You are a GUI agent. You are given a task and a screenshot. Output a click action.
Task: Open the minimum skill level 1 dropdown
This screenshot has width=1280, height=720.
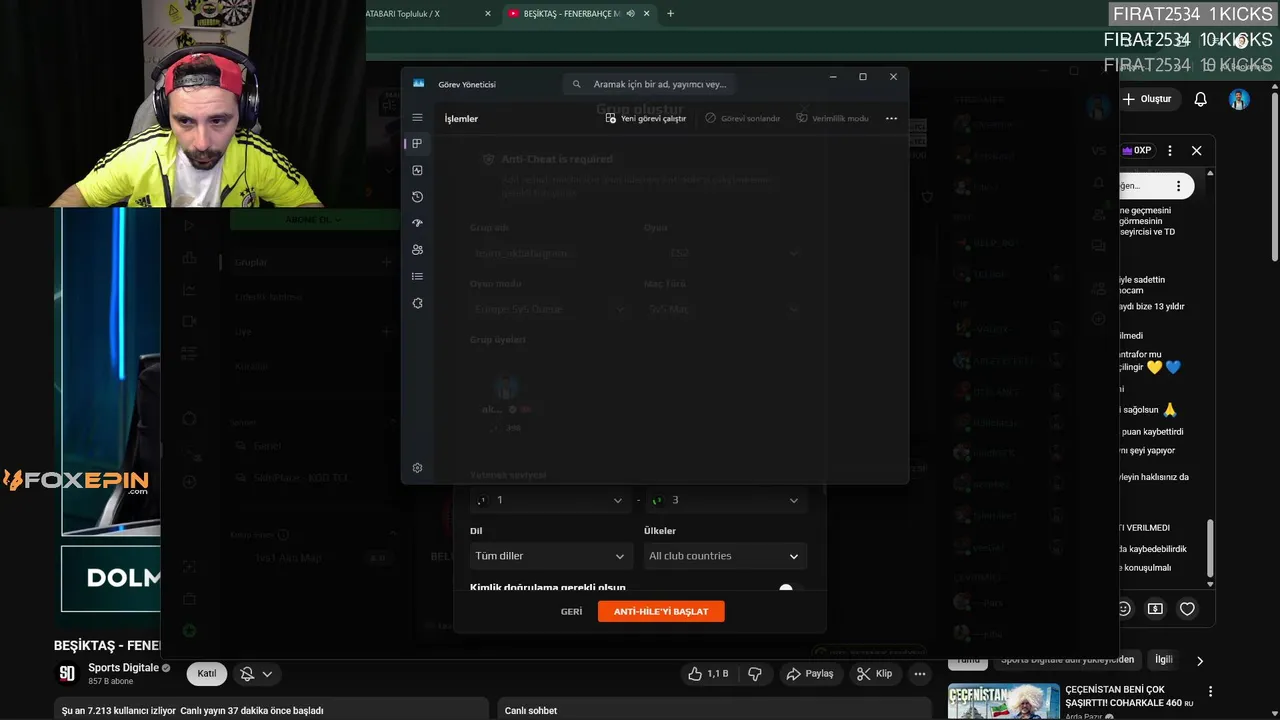550,500
